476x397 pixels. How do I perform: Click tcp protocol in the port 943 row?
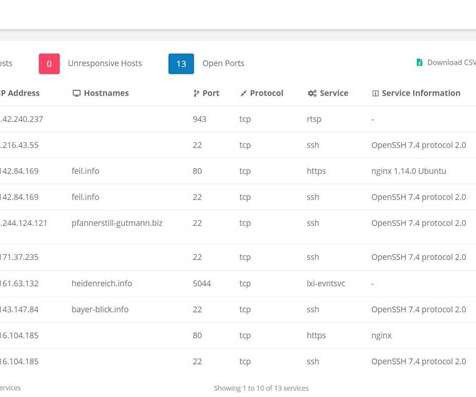[245, 119]
